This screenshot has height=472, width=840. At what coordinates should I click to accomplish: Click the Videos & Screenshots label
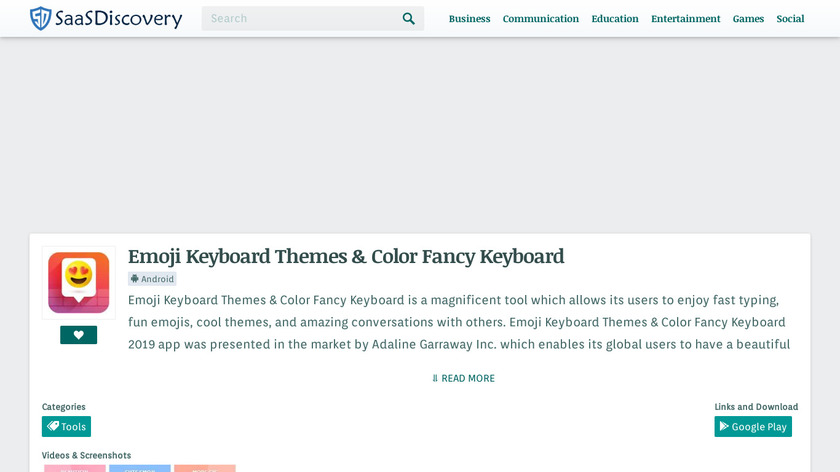[86, 455]
